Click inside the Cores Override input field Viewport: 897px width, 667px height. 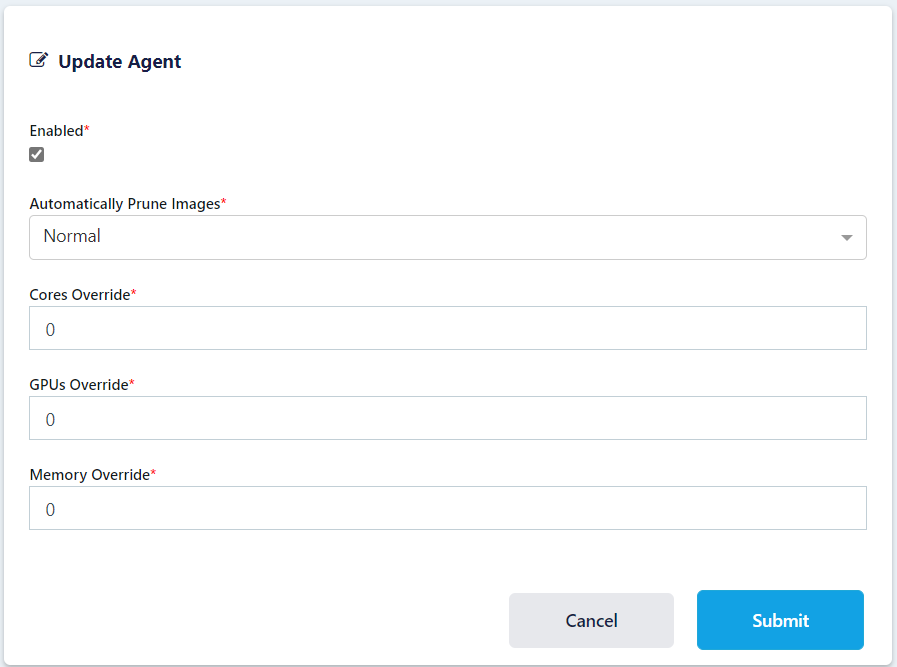448,327
